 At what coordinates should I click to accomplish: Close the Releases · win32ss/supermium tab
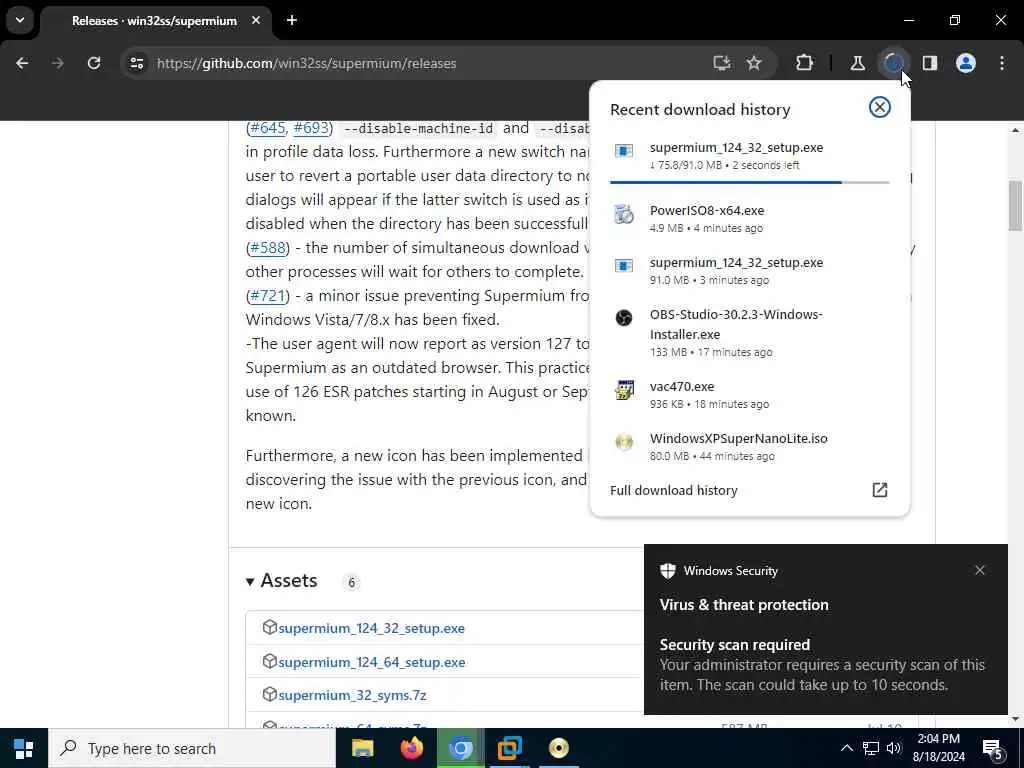point(256,20)
